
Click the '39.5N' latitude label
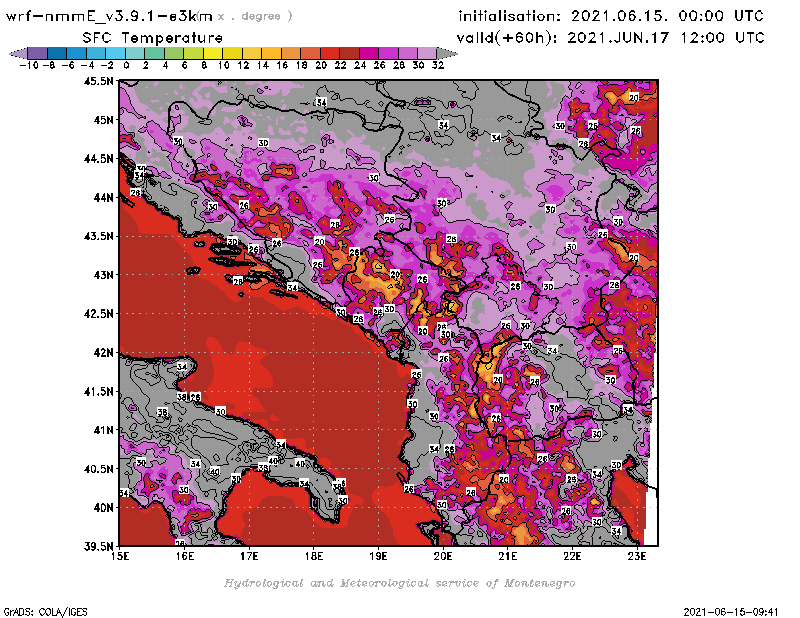coord(98,546)
